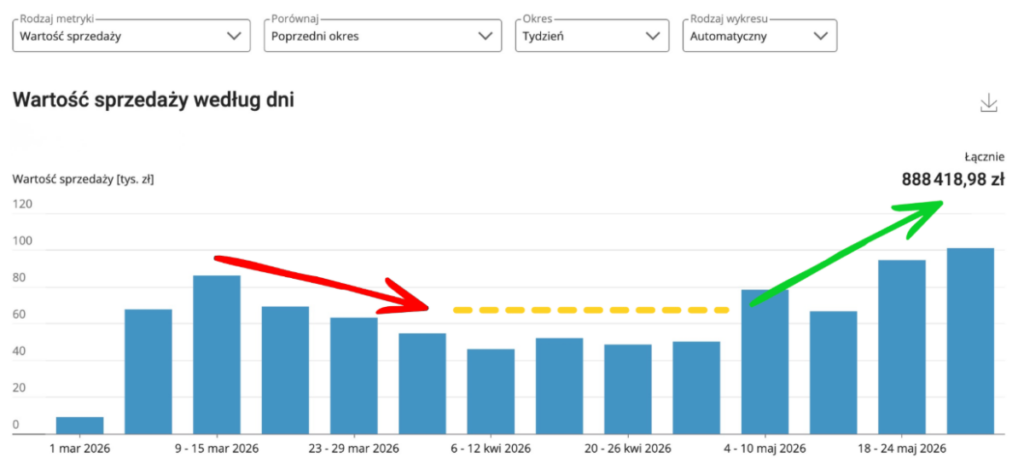This screenshot has height=469, width=1024.
Task: Select the 6 - 12 kwi 2026 bar
Action: (x=490, y=391)
